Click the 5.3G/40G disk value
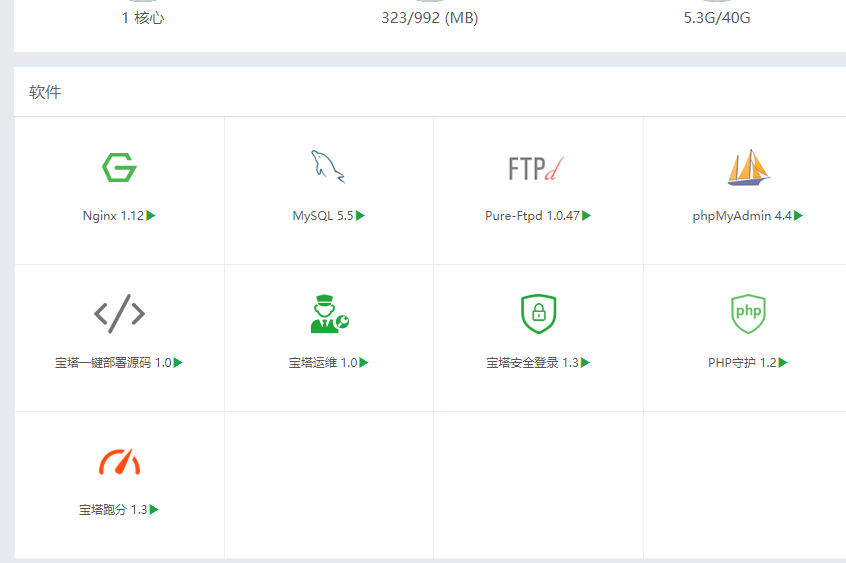The image size is (846, 563). [717, 18]
